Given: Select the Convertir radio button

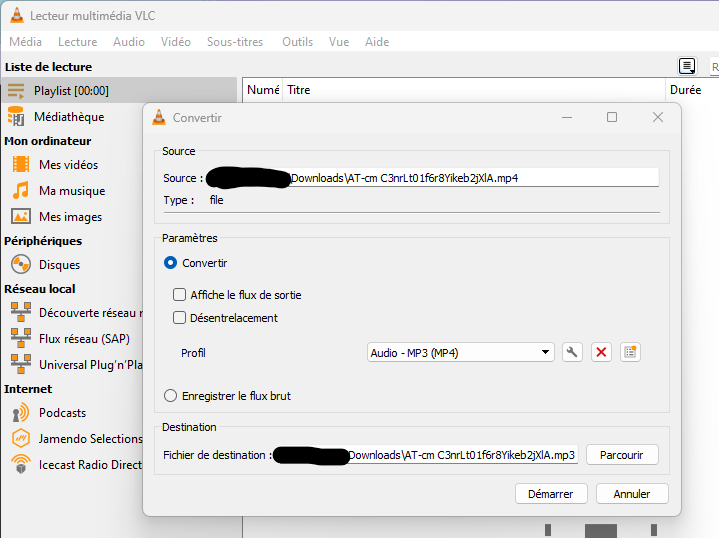Looking at the screenshot, I should (x=170, y=263).
